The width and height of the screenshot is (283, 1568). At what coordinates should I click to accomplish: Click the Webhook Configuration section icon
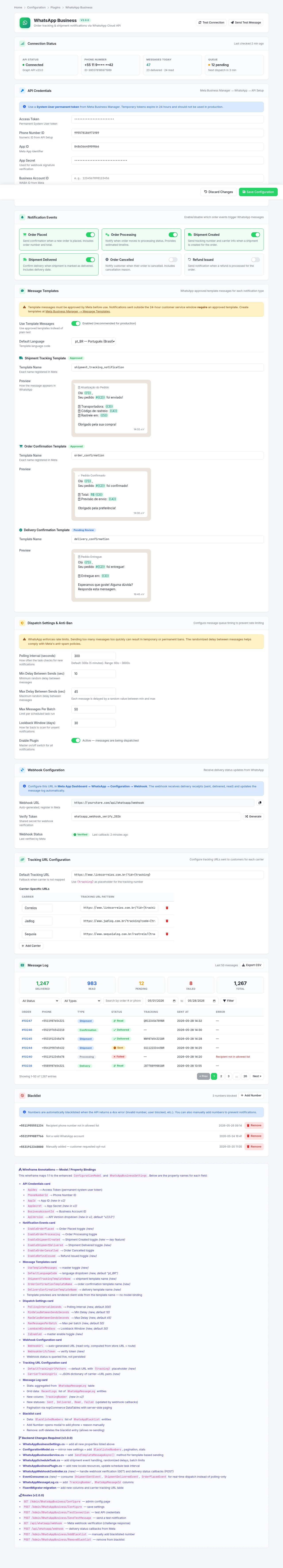point(23,770)
